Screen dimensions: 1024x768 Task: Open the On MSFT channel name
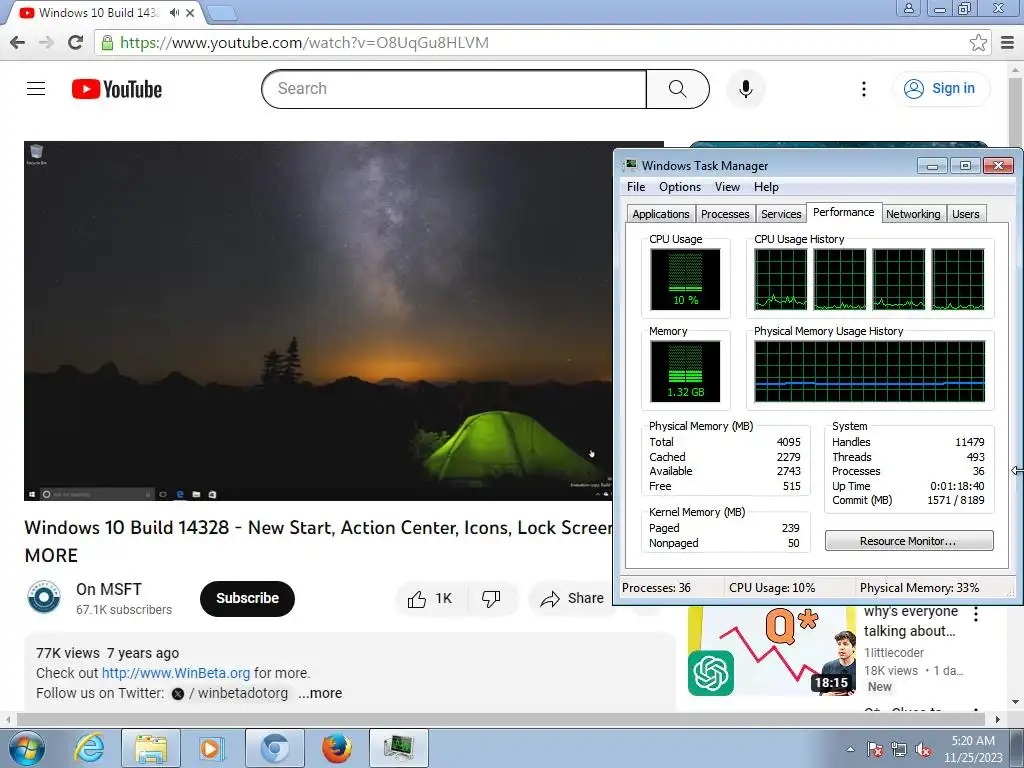[108, 589]
